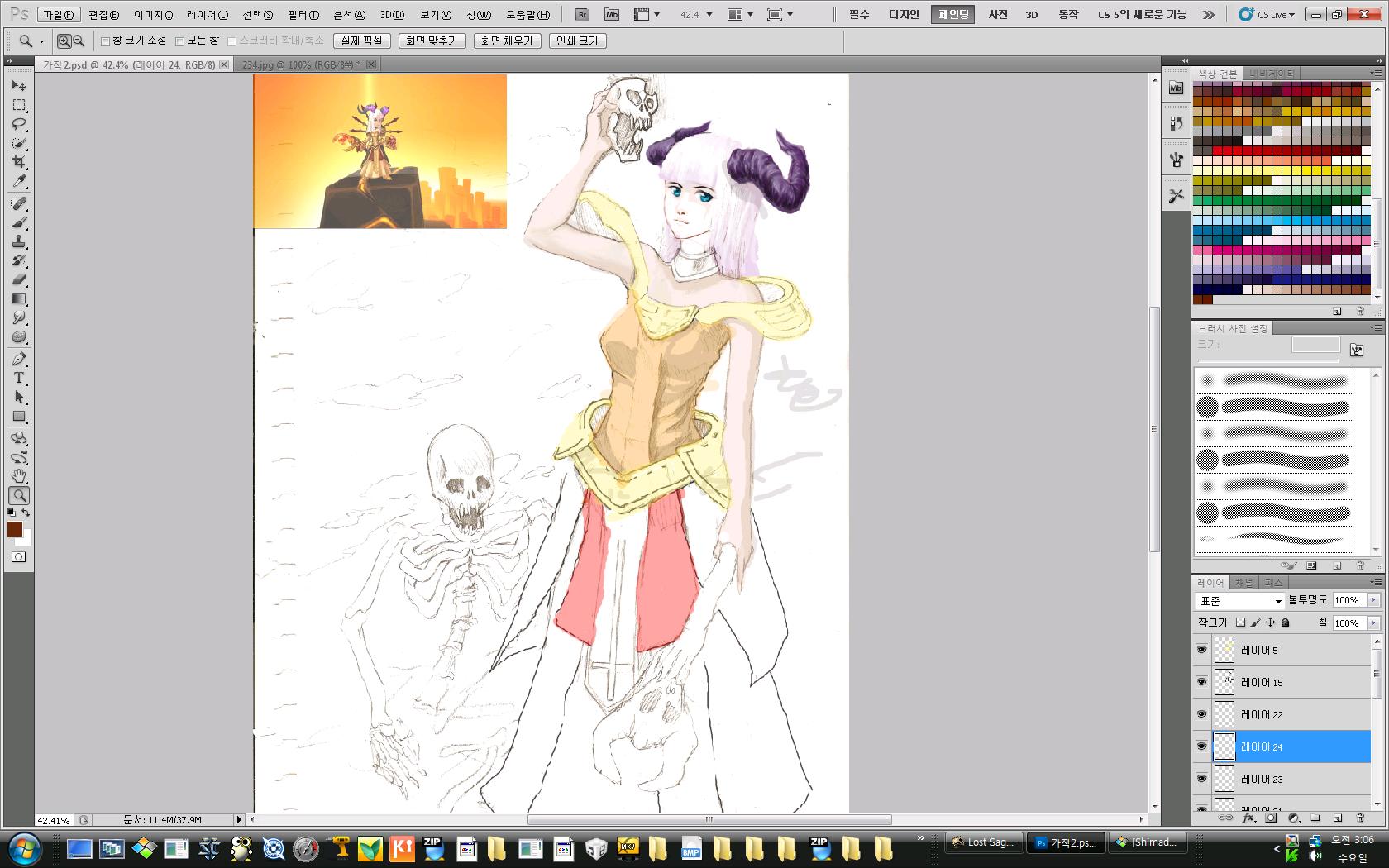1389x868 pixels.
Task: Hide 레이어 15 with its eye icon
Action: tap(1201, 682)
